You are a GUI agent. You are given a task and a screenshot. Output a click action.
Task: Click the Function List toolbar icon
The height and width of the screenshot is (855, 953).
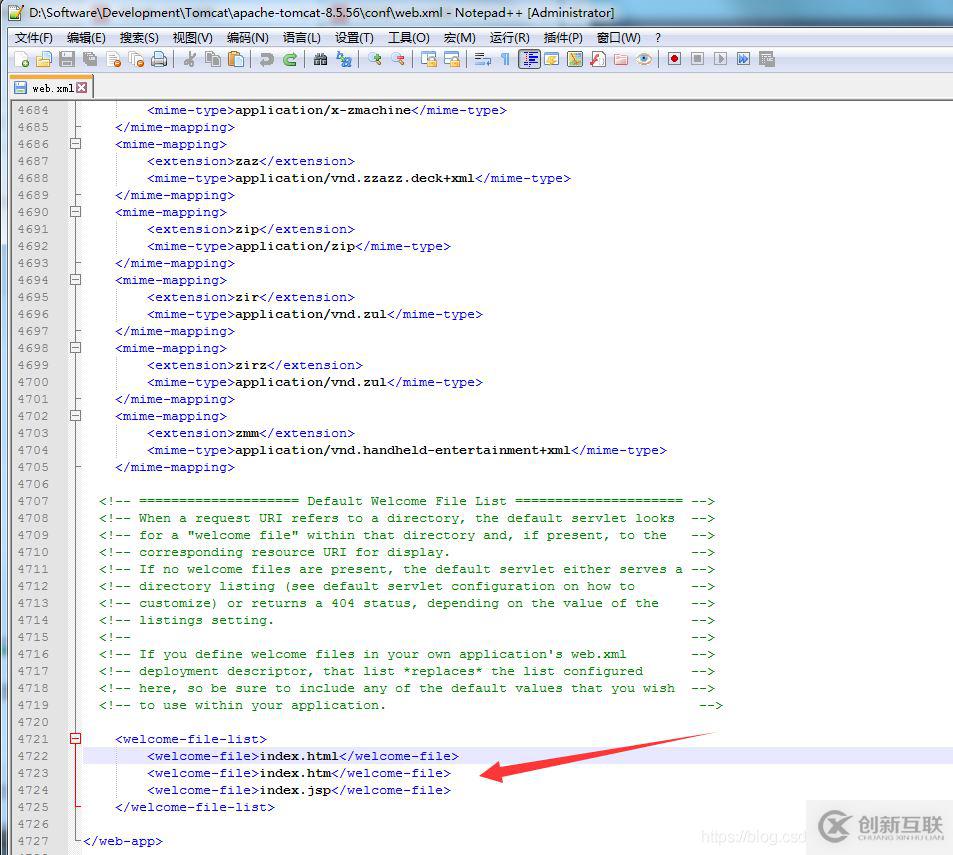[597, 60]
